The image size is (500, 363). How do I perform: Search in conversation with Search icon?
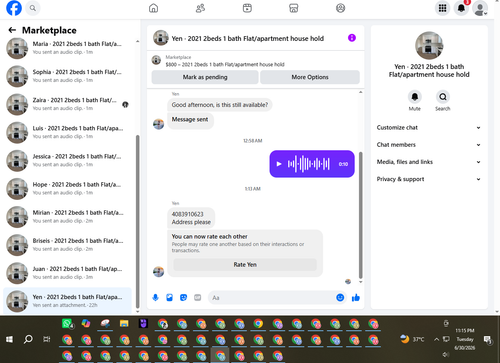tap(443, 97)
